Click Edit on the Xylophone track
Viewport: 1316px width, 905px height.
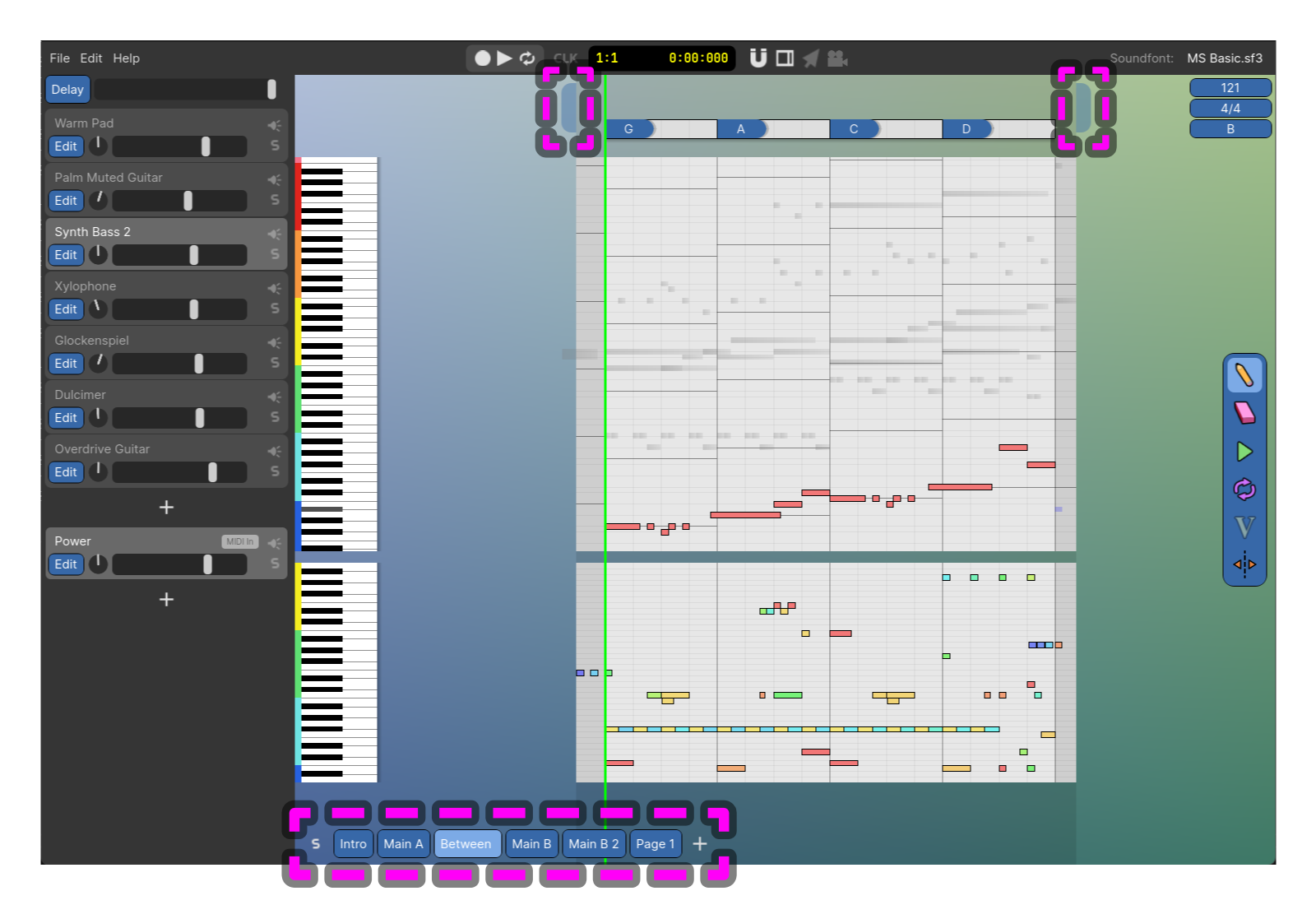click(66, 309)
